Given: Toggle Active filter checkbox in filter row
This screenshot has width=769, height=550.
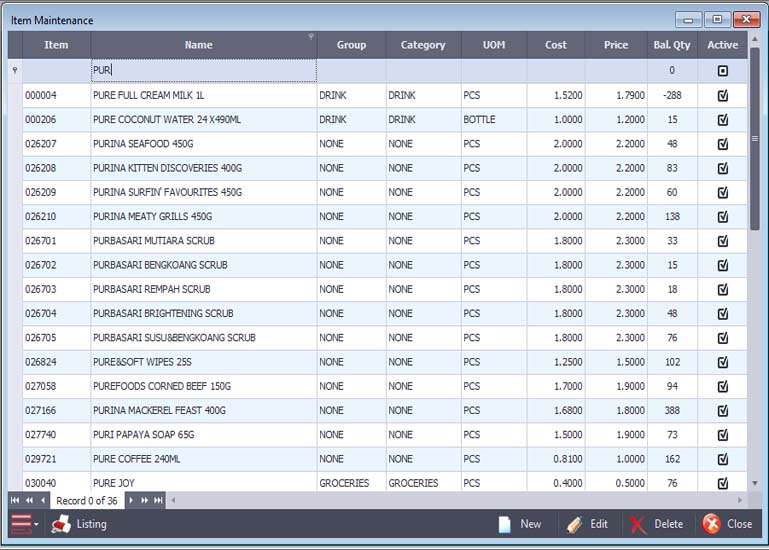Looking at the screenshot, I should pos(722,71).
